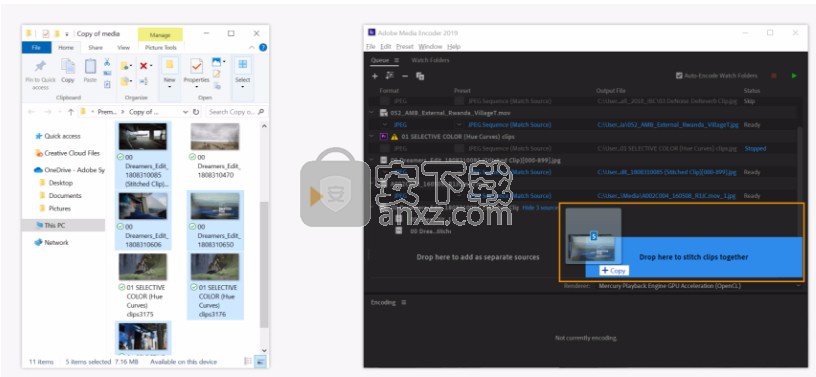Click Up arrow in Explorer navigation
Image resolution: width=816 pixels, height=377 pixels.
[x=71, y=112]
